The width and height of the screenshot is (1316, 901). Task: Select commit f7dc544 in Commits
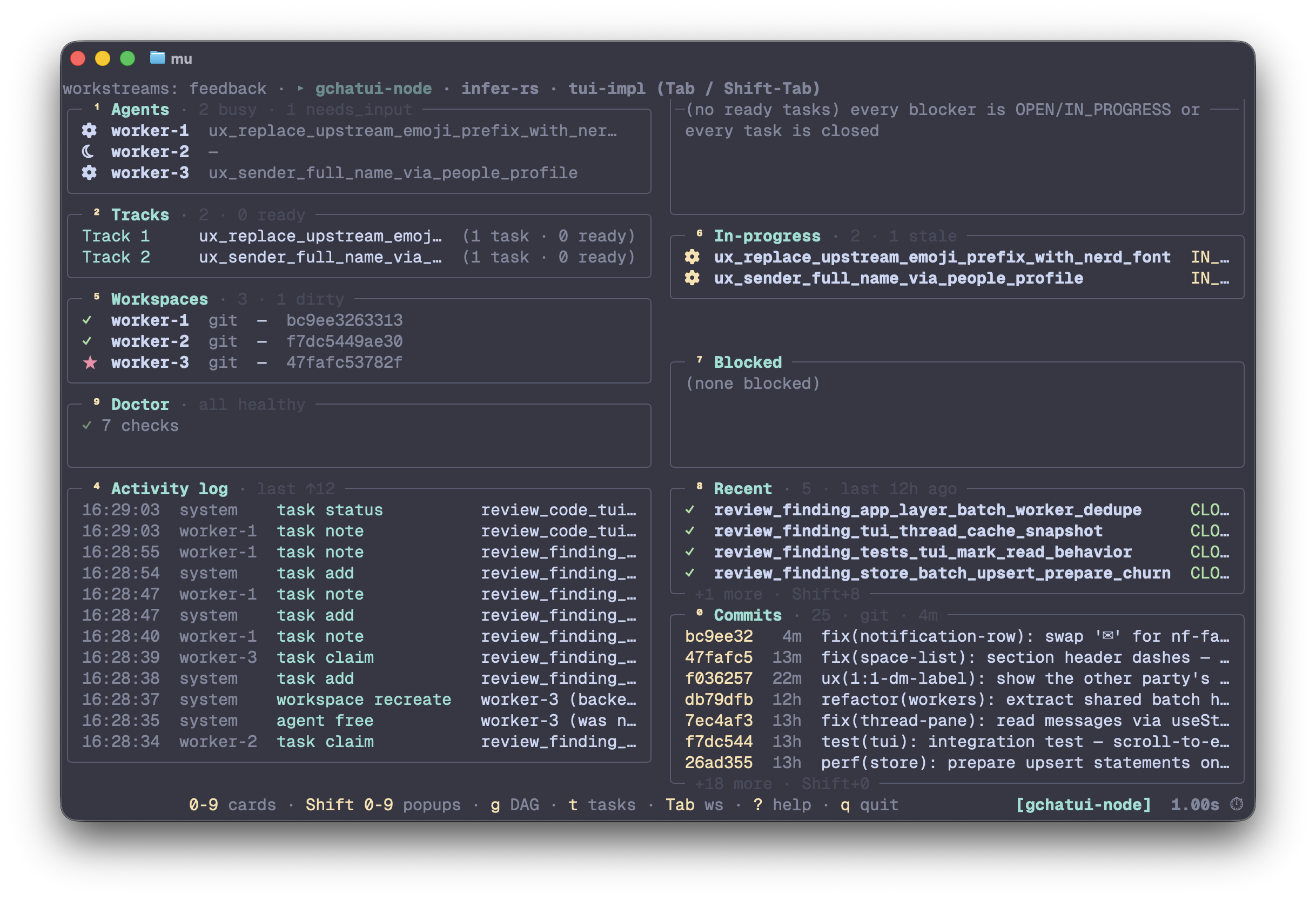[x=957, y=742]
